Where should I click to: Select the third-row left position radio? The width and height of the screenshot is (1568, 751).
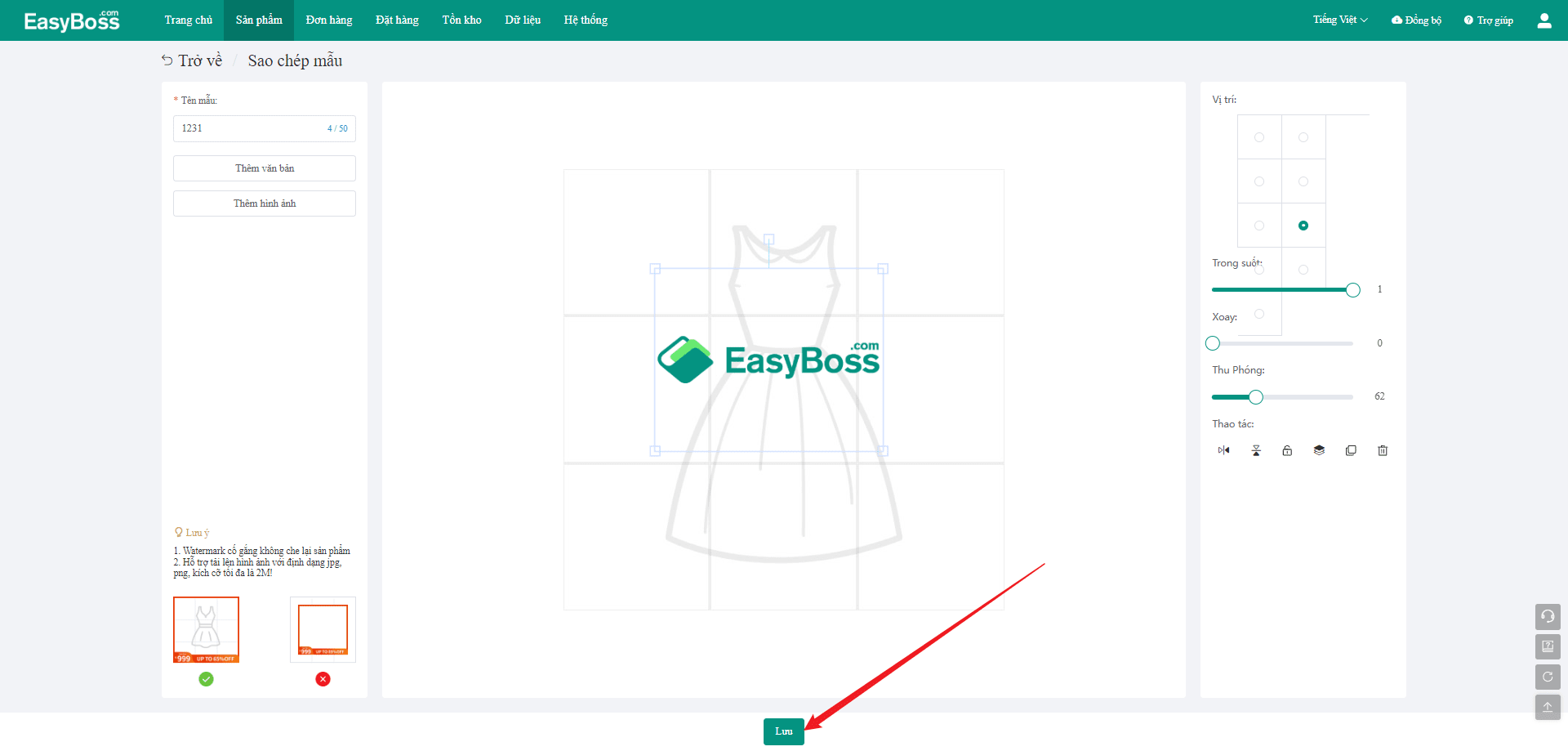click(1259, 226)
